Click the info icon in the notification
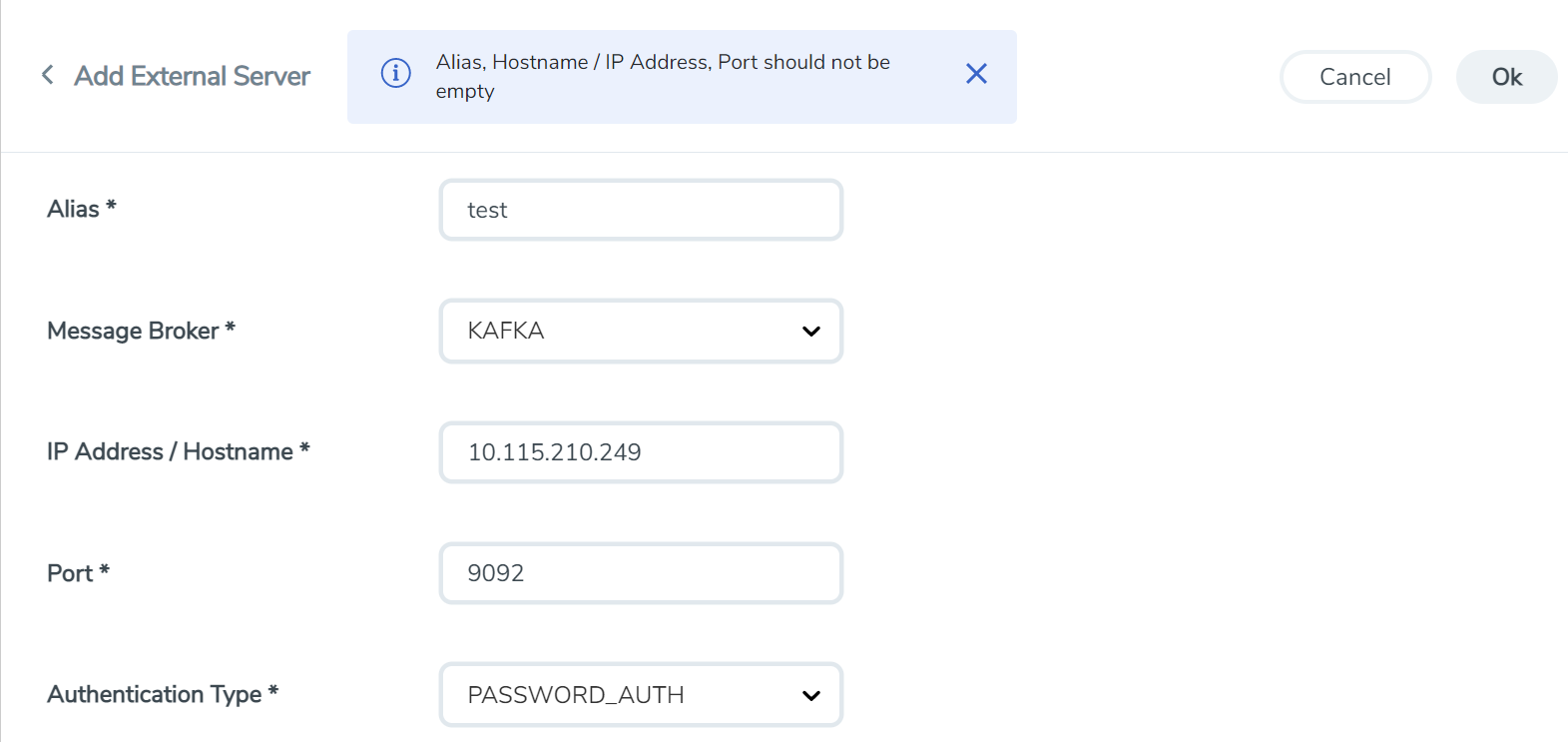The height and width of the screenshot is (742, 1568). pyautogui.click(x=396, y=74)
